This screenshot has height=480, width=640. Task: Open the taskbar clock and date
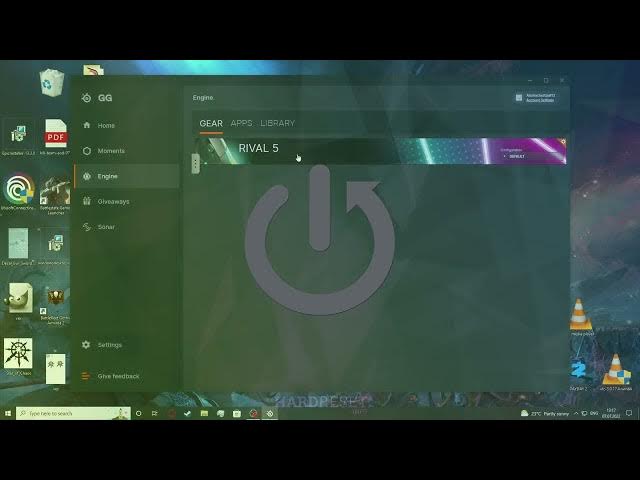pyautogui.click(x=611, y=413)
